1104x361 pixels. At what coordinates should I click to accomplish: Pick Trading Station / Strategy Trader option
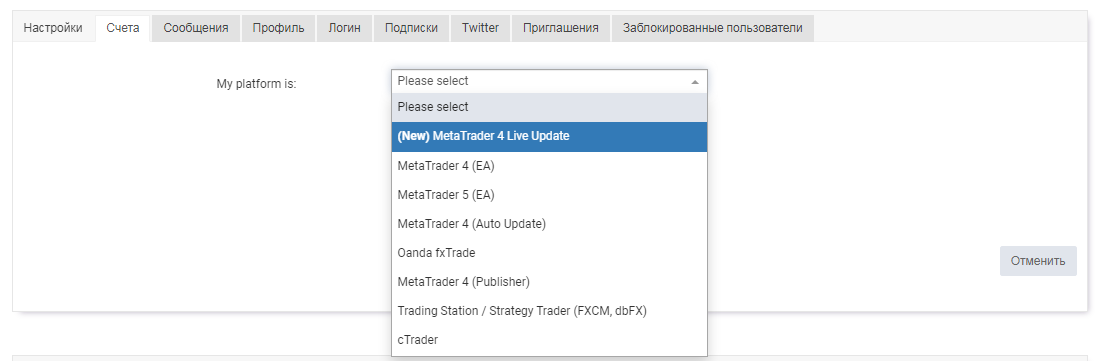(x=549, y=310)
